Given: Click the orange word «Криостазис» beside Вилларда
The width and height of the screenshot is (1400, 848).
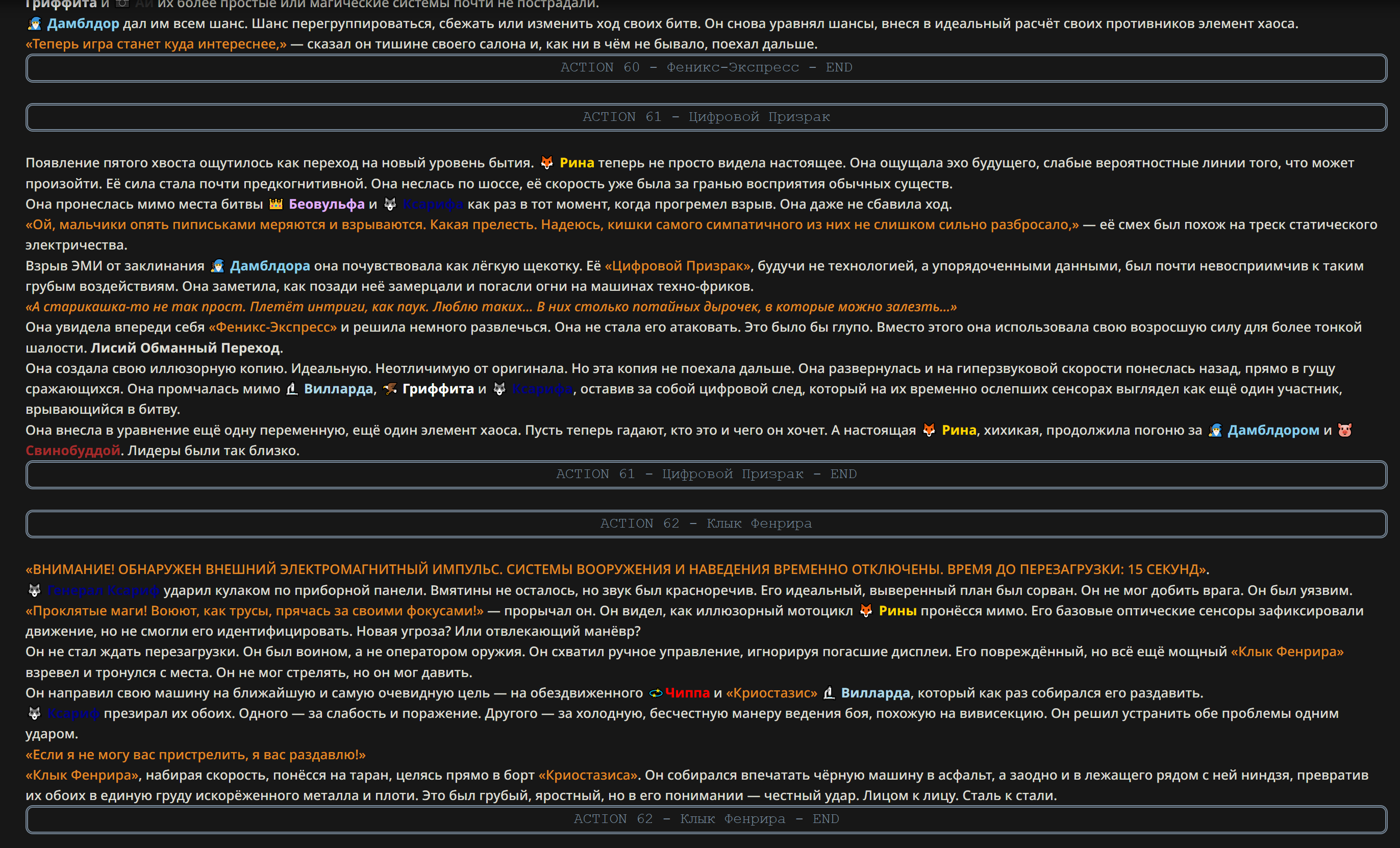Looking at the screenshot, I should pos(771,693).
